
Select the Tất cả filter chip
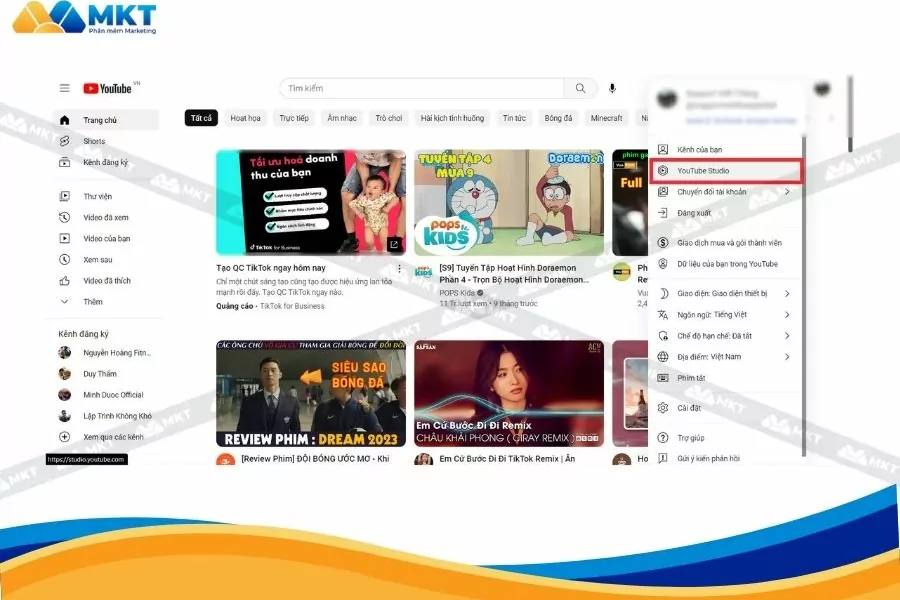[201, 118]
